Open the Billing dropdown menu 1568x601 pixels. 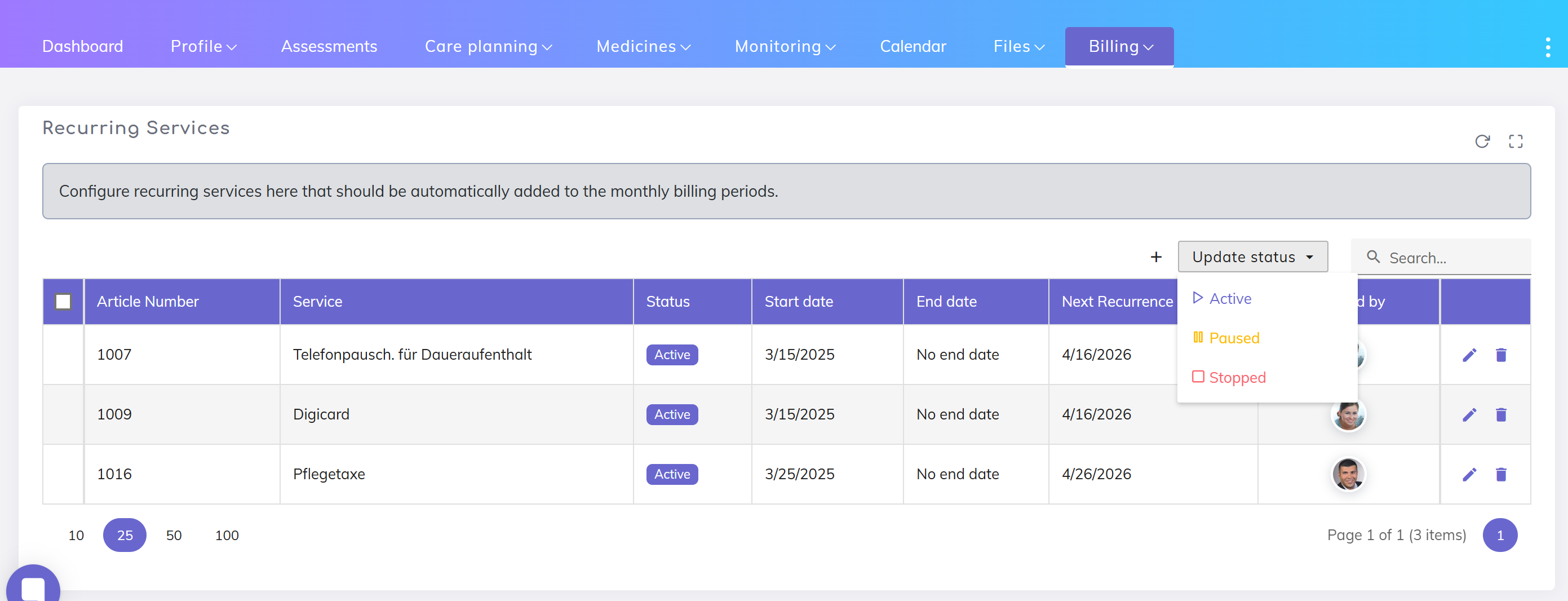pos(1119,47)
